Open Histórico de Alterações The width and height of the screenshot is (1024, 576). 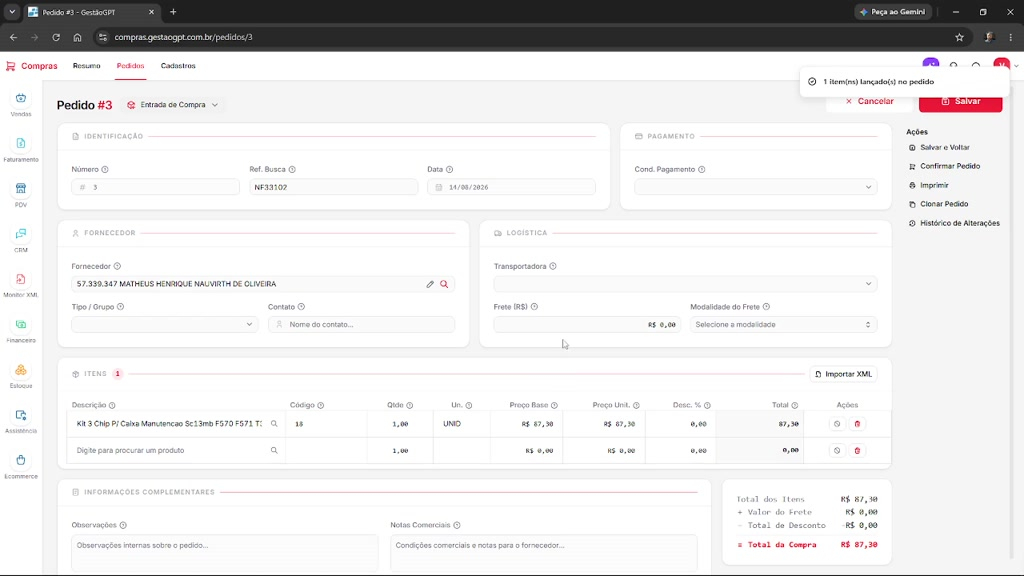[x=954, y=223]
